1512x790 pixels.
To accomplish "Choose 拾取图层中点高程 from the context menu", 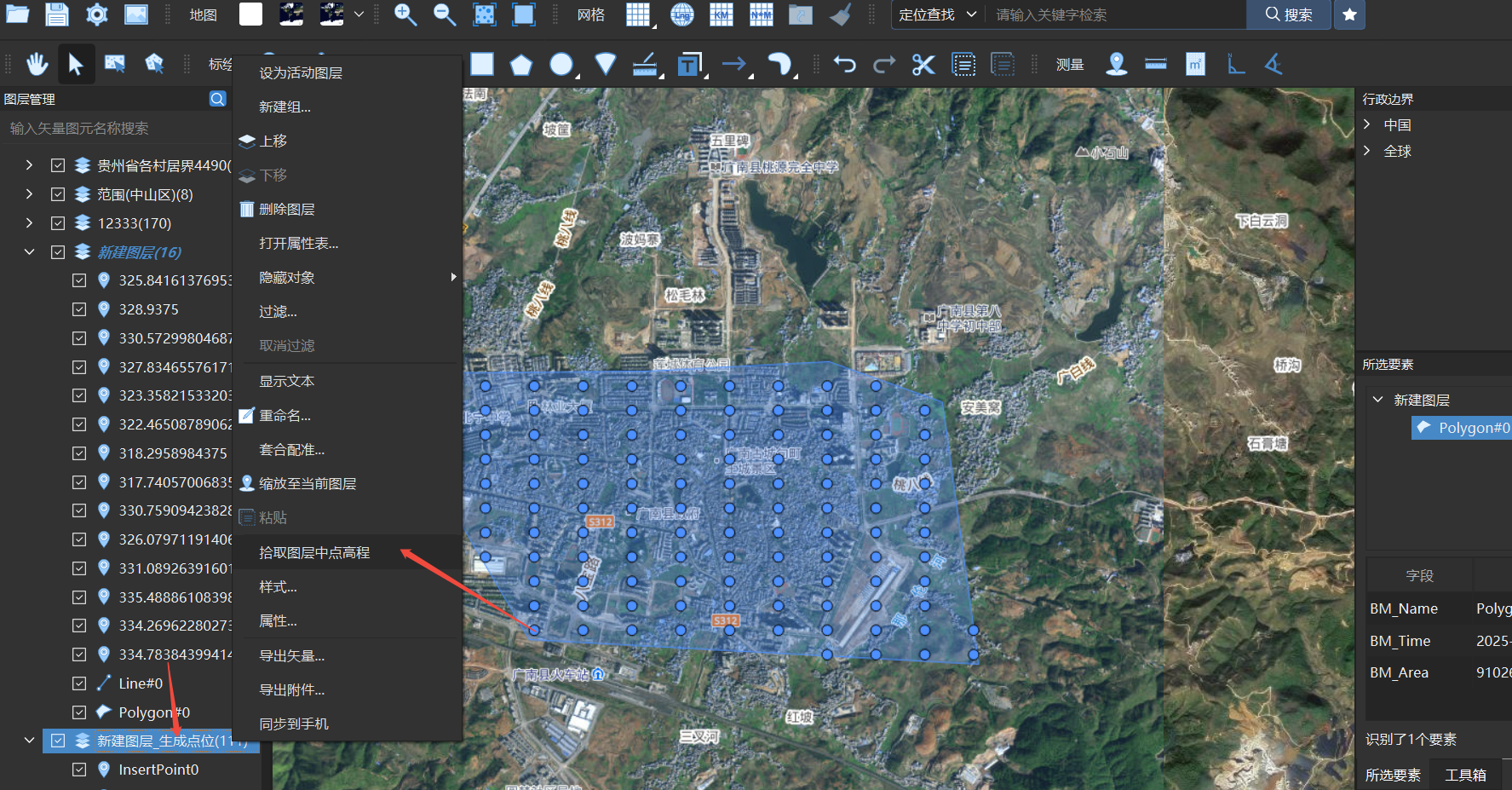I will 315,552.
